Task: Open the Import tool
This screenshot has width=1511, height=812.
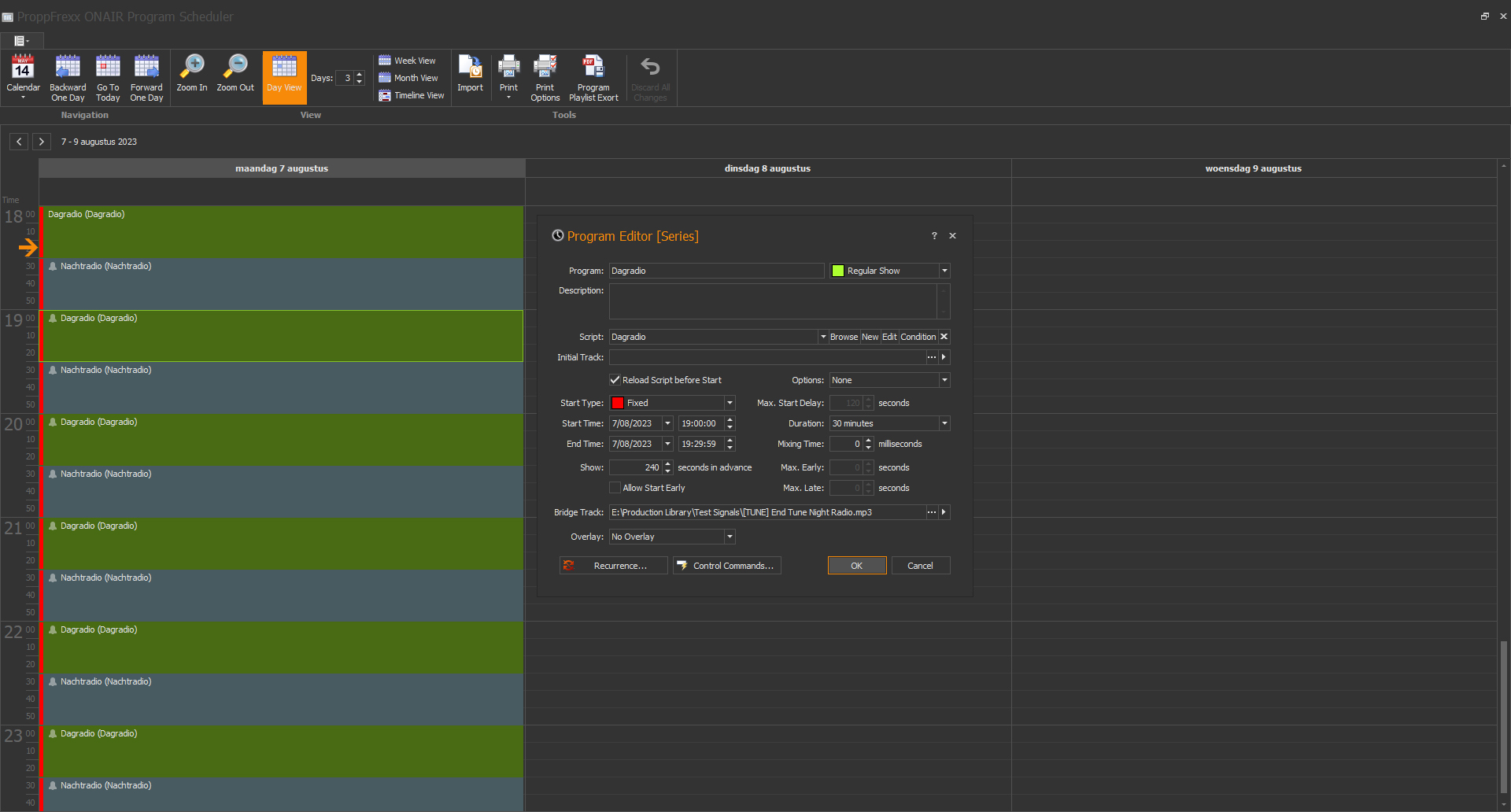Action: (x=470, y=75)
